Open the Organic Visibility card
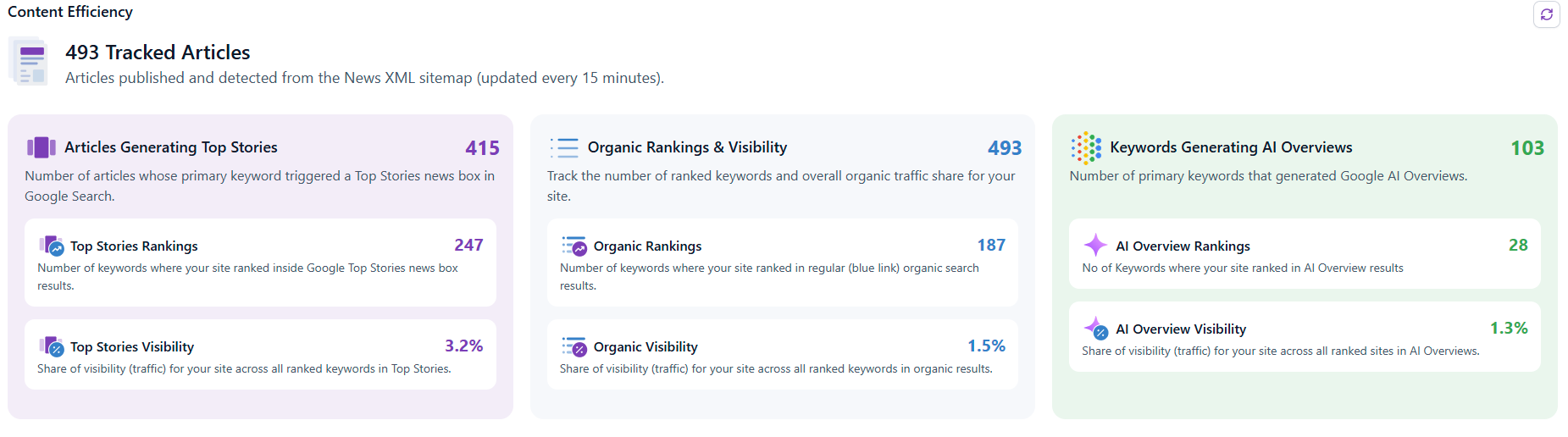 tap(782, 354)
